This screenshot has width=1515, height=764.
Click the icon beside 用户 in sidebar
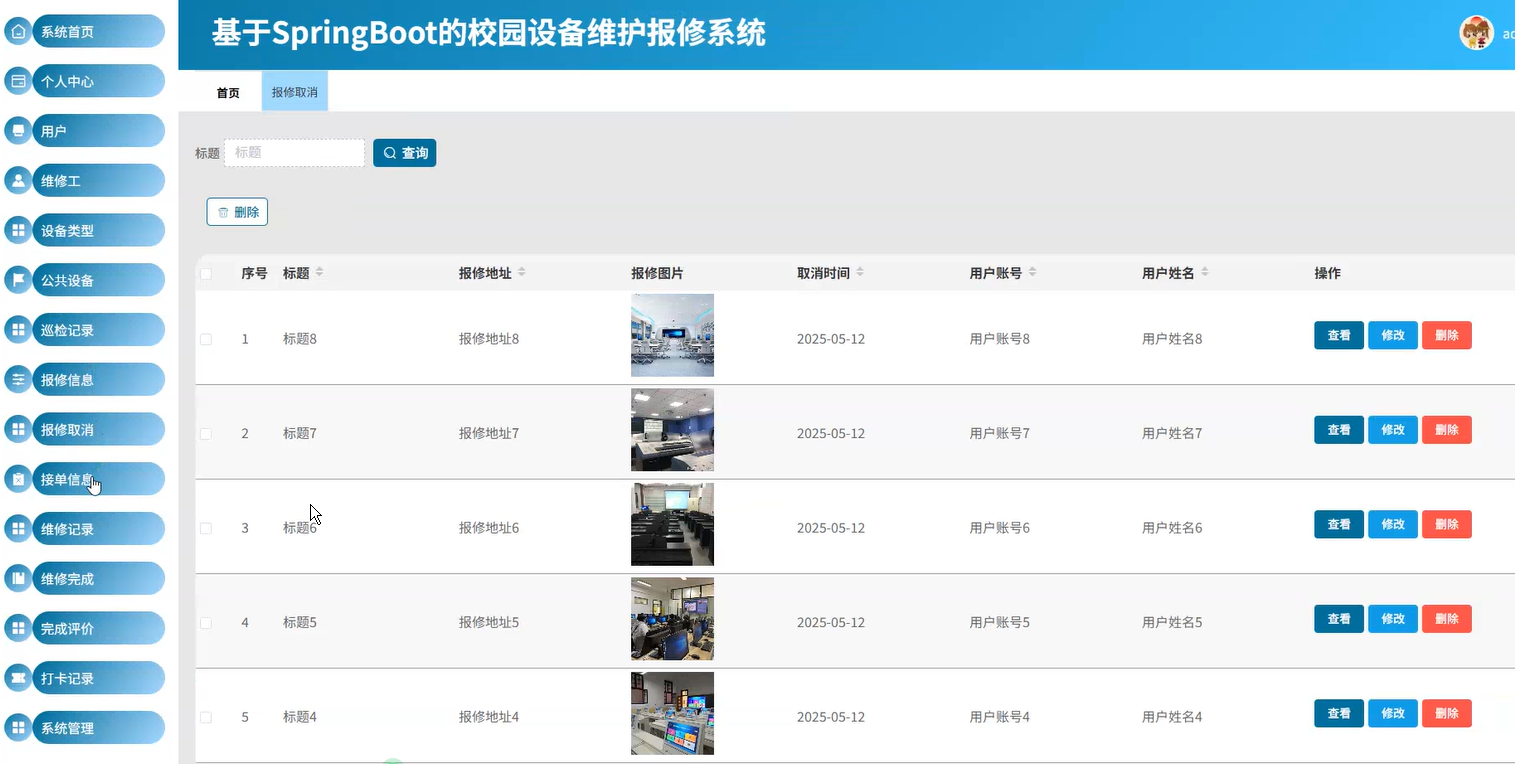coord(18,131)
